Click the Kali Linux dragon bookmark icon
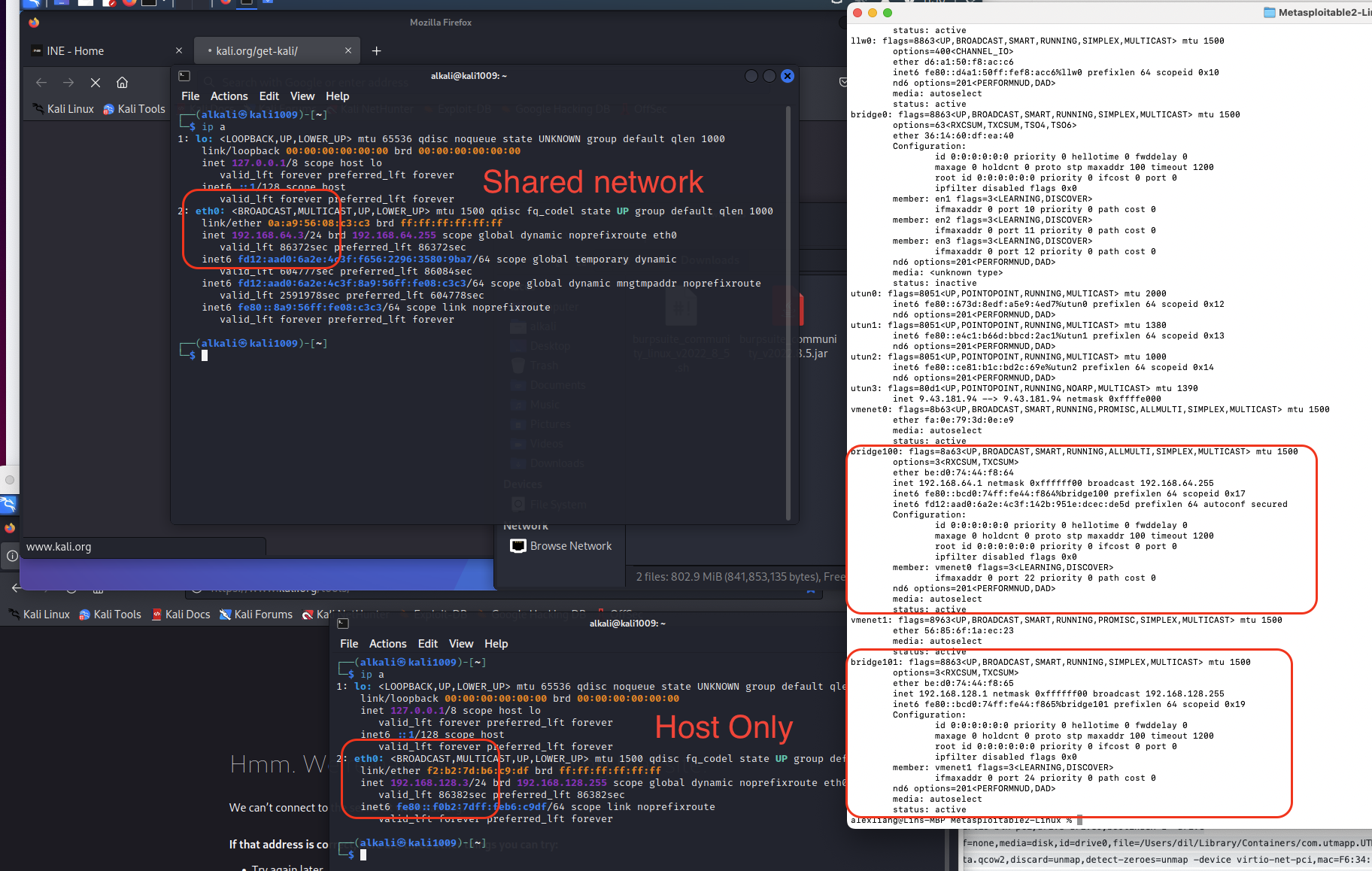The height and width of the screenshot is (871, 1372). coord(39,109)
